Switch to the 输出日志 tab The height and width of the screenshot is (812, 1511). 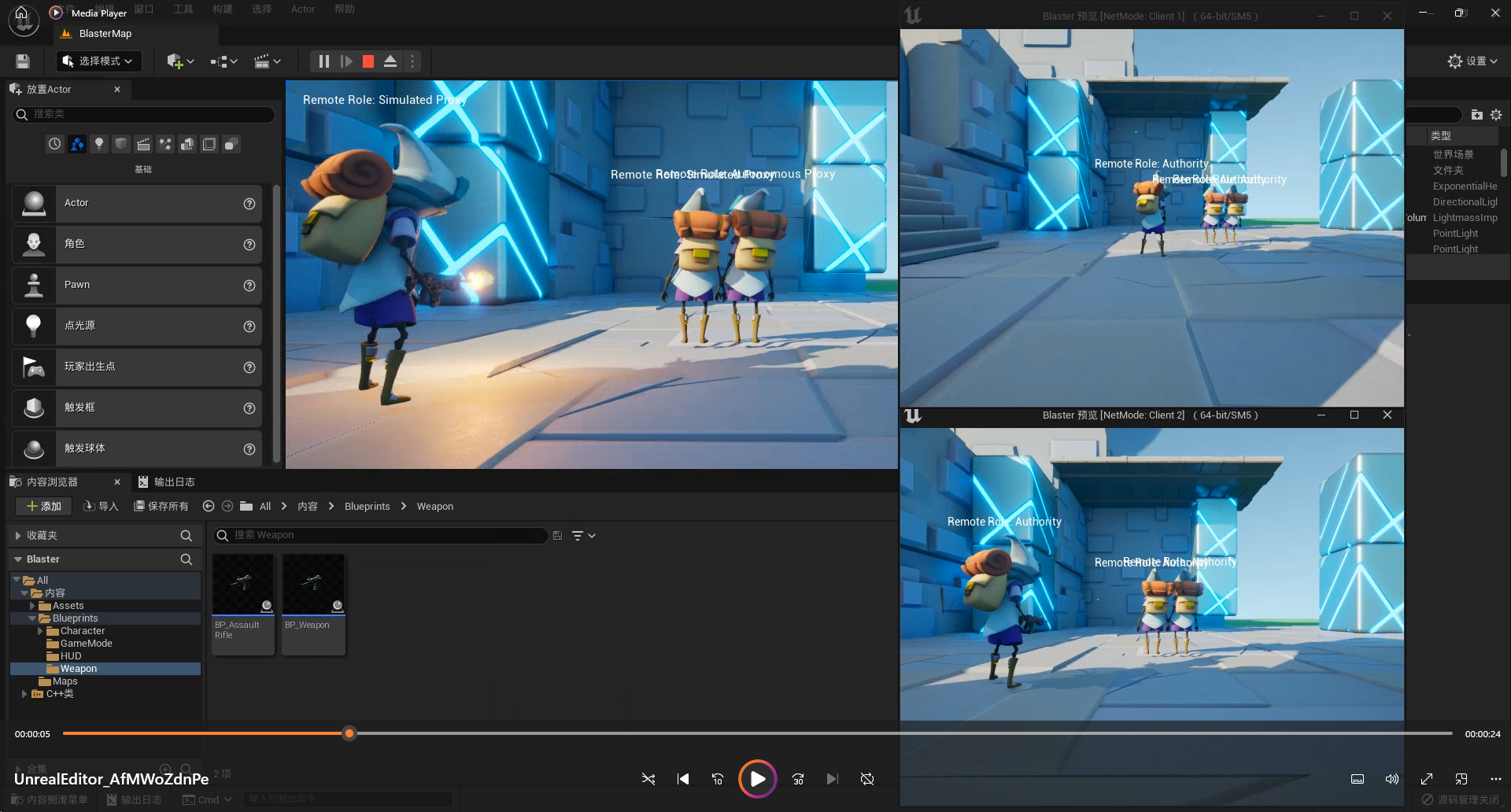pyautogui.click(x=166, y=482)
